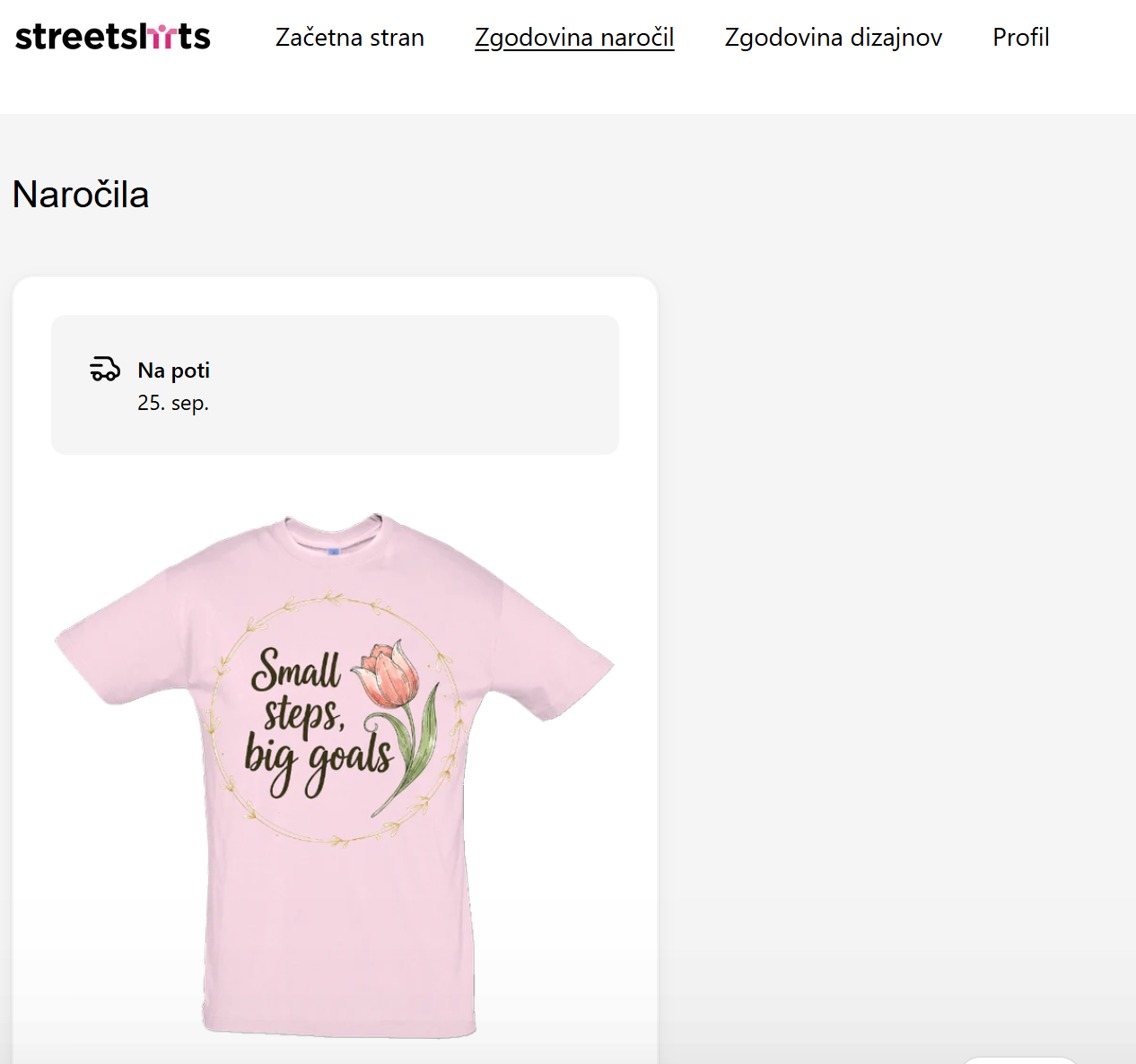Open Zgodovina dizajnov page
This screenshot has width=1136, height=1064.
coord(833,38)
